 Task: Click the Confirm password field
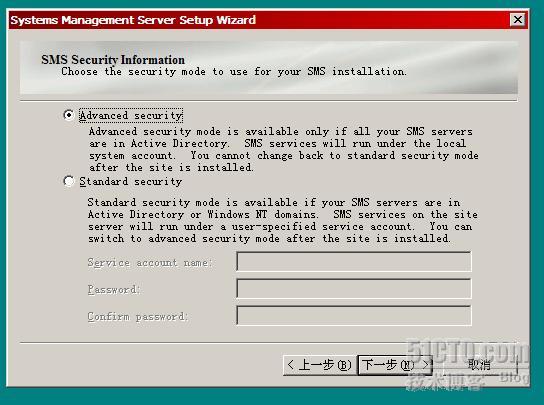tap(354, 315)
